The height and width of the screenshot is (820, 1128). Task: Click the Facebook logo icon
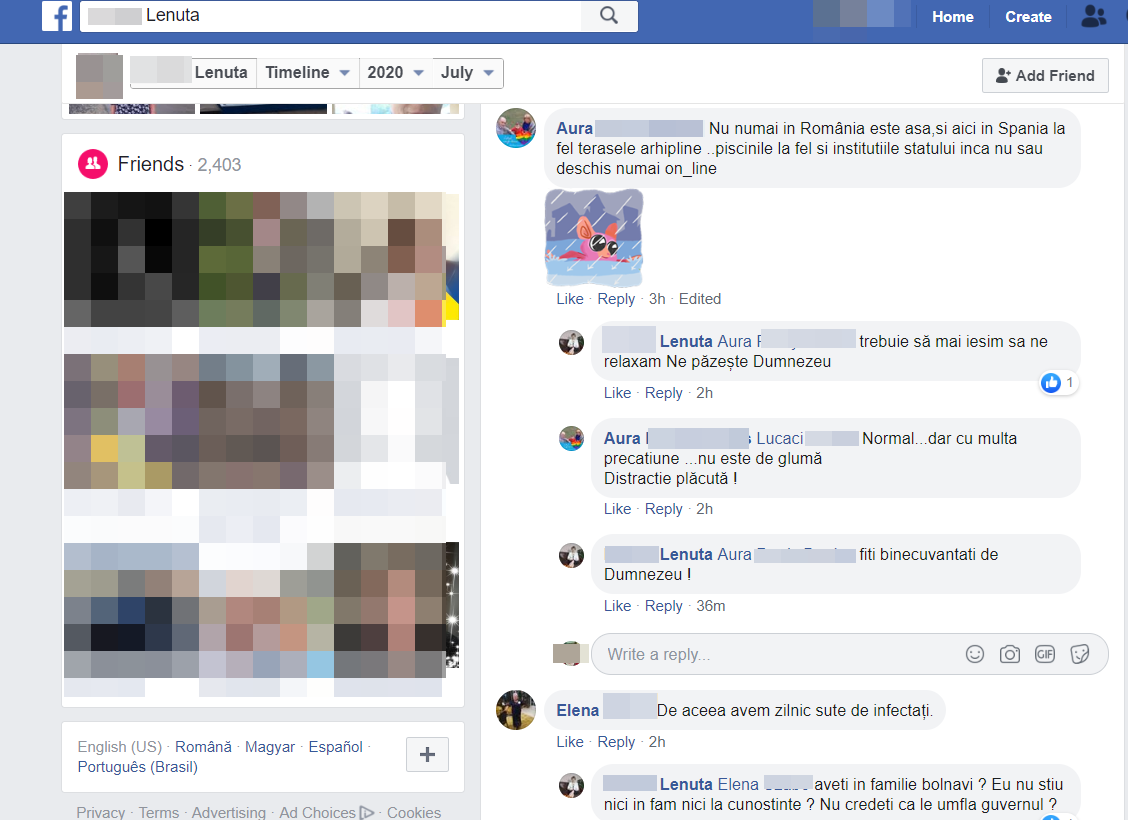(x=57, y=16)
